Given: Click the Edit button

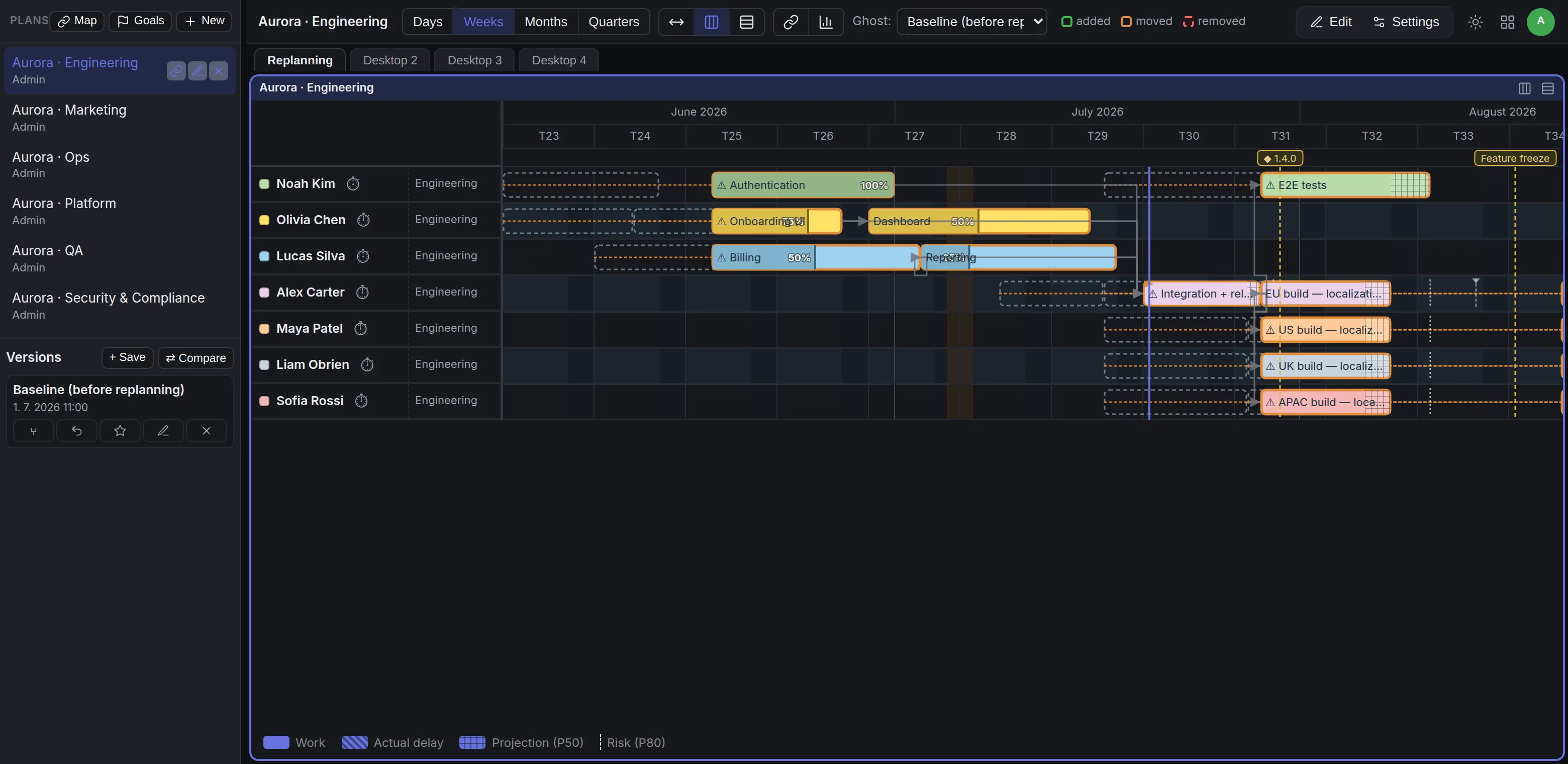Looking at the screenshot, I should tap(1331, 22).
